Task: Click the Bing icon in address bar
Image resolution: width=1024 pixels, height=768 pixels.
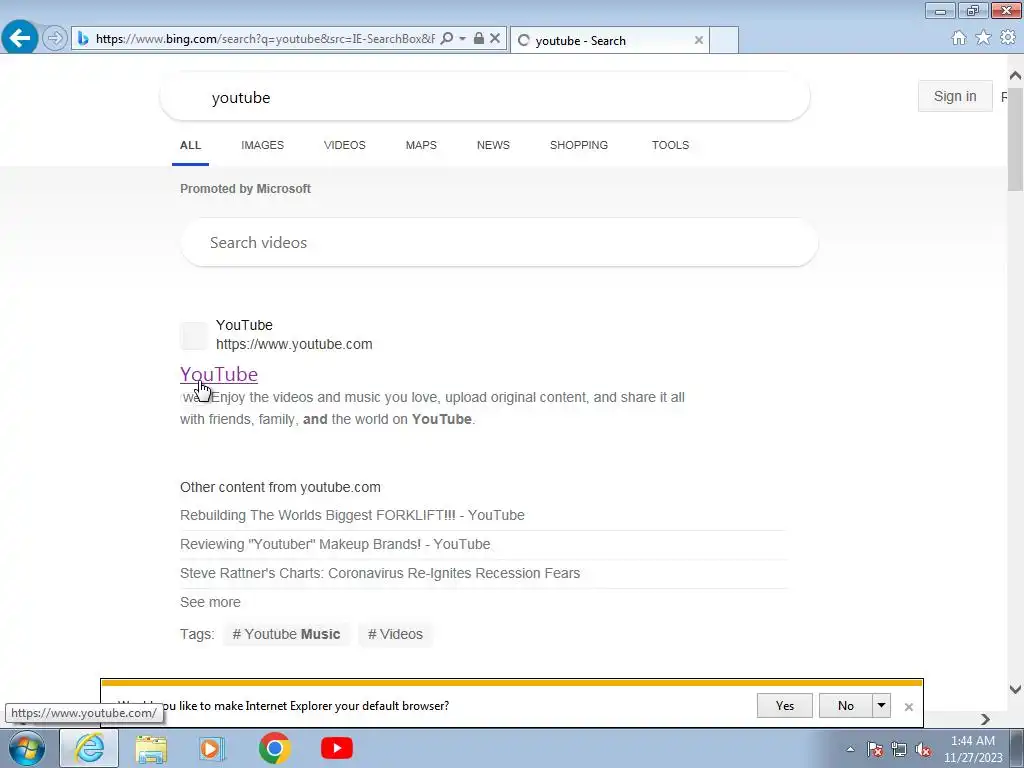Action: [83, 39]
